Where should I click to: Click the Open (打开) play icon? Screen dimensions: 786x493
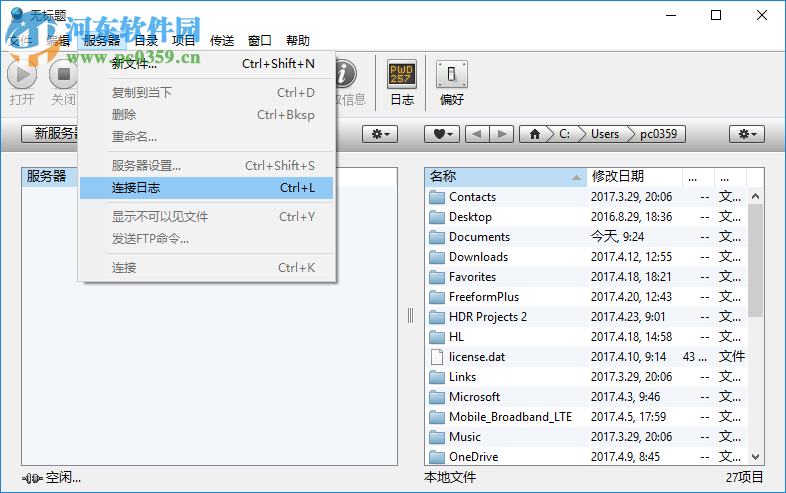[22, 75]
